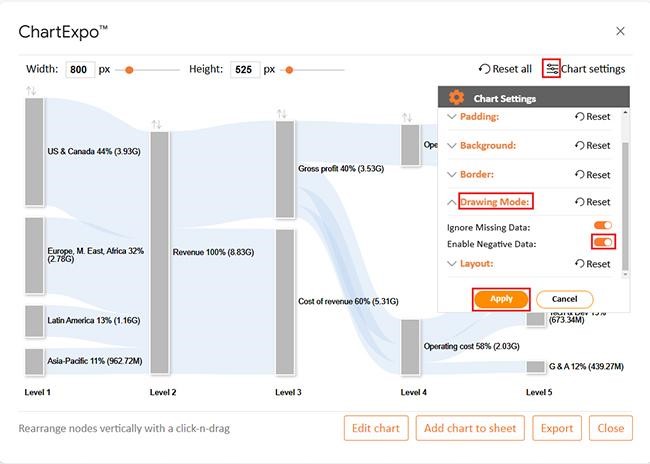Screen dimensions: 650x464
Task: Click sort arrows above Level 3 column
Action: tap(282, 114)
